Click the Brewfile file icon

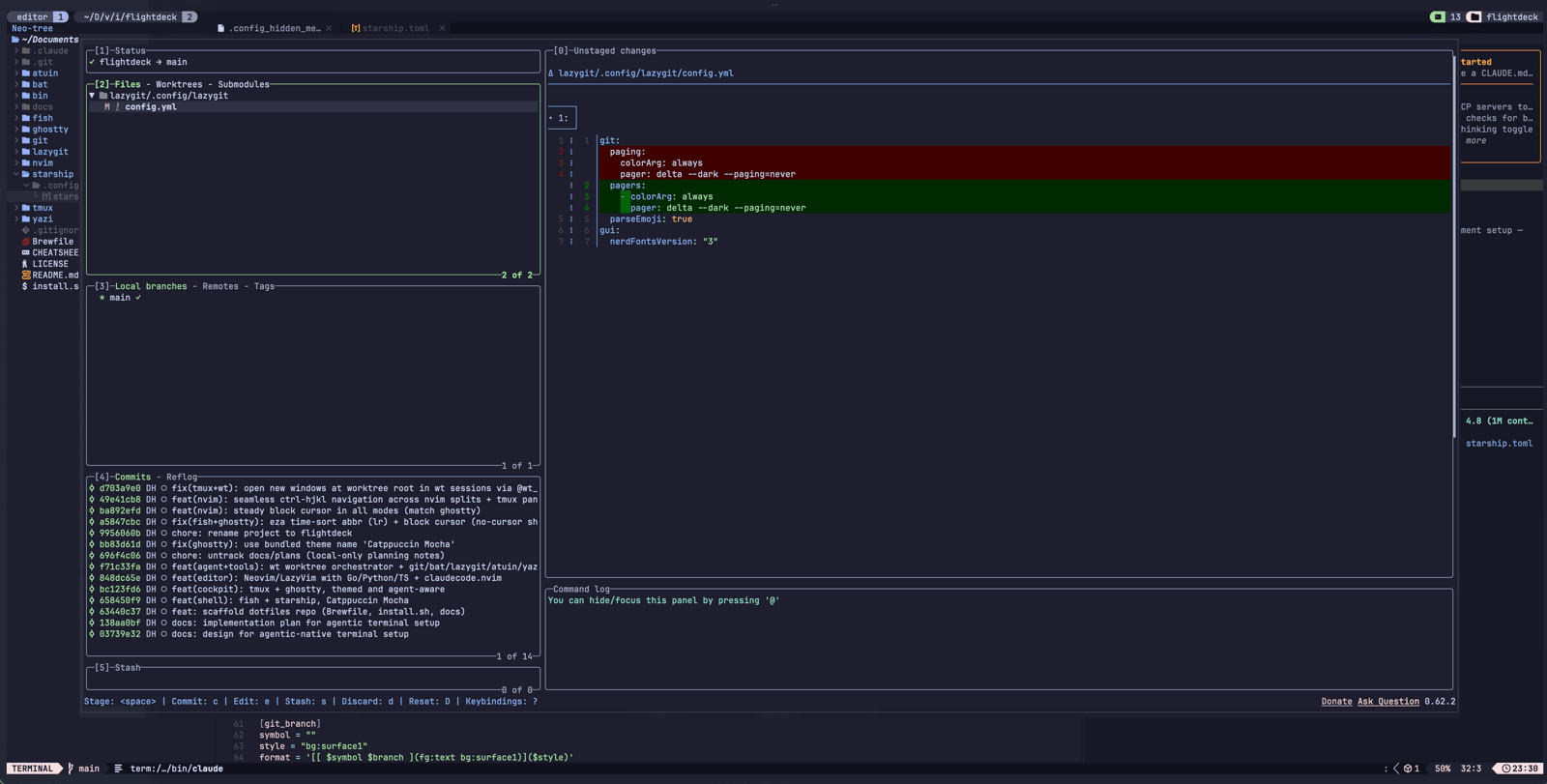26,242
